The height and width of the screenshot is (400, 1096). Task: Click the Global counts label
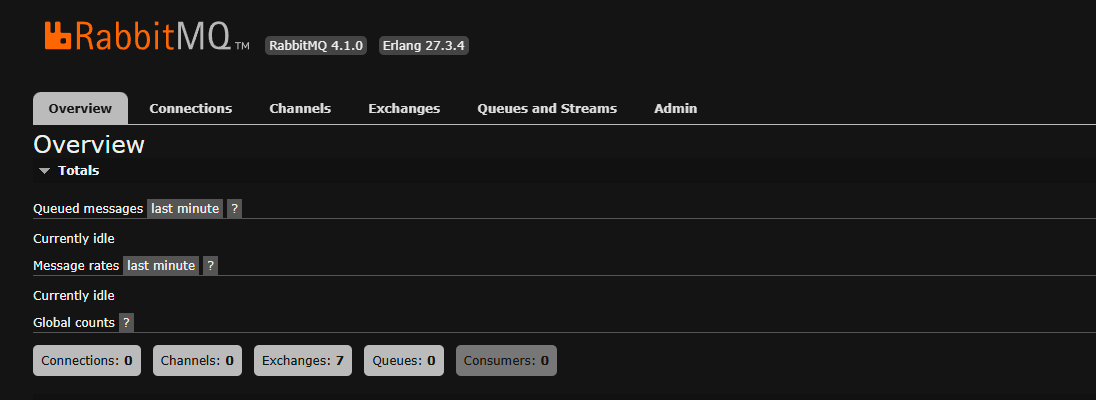pyautogui.click(x=74, y=323)
